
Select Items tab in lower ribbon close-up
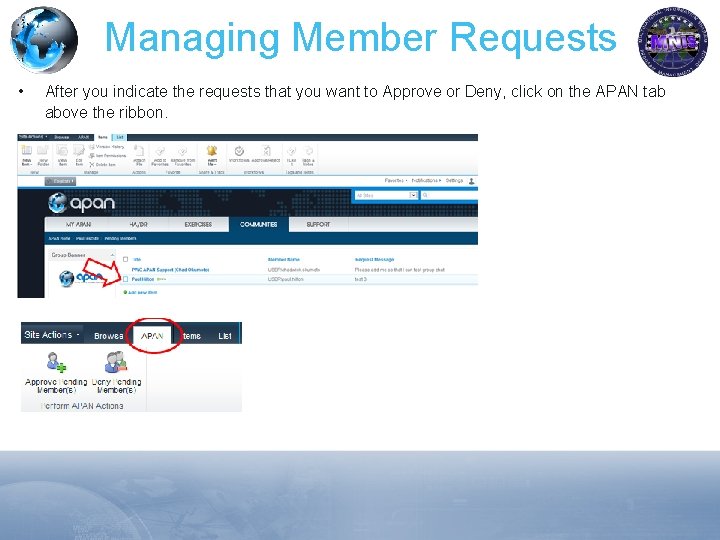pos(191,336)
